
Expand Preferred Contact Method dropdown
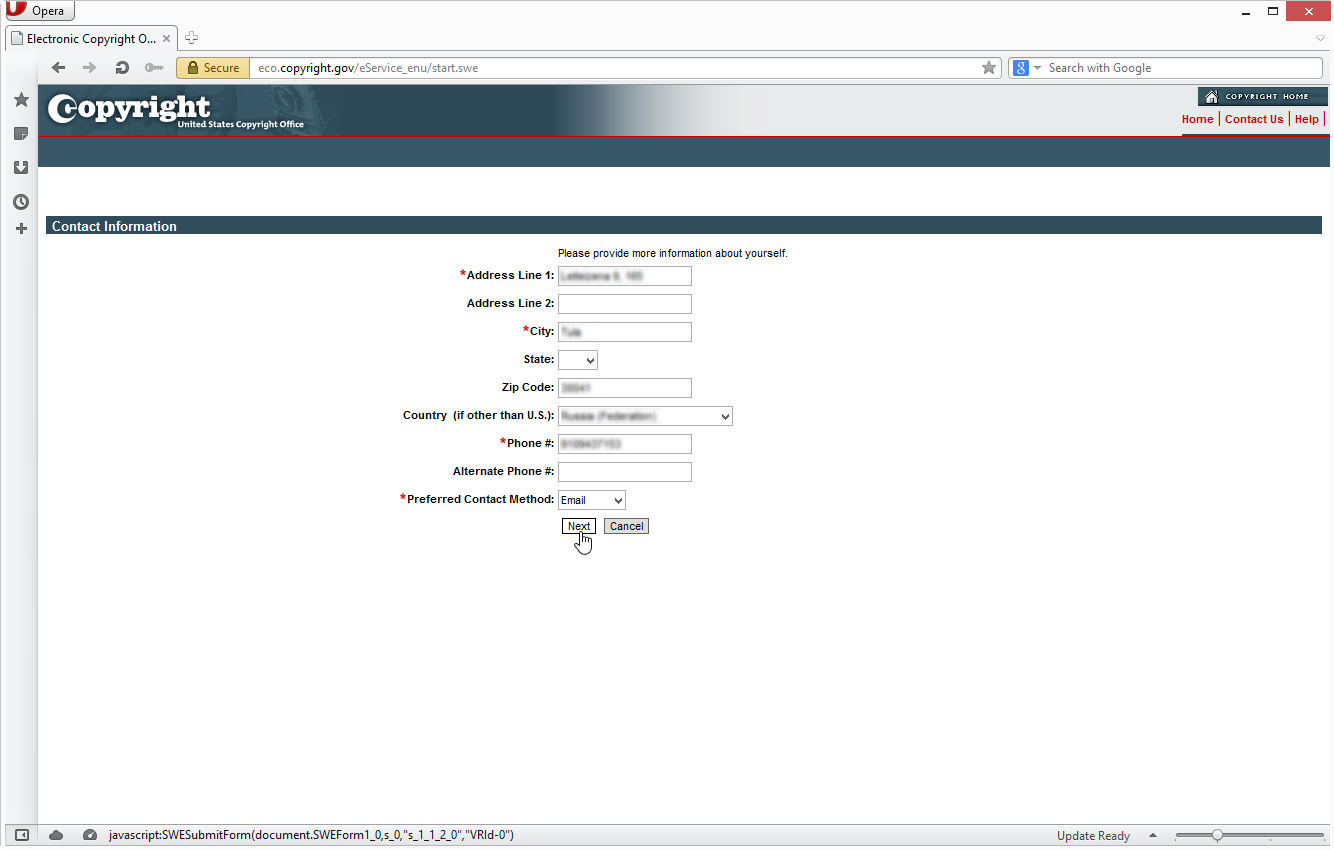(x=592, y=500)
